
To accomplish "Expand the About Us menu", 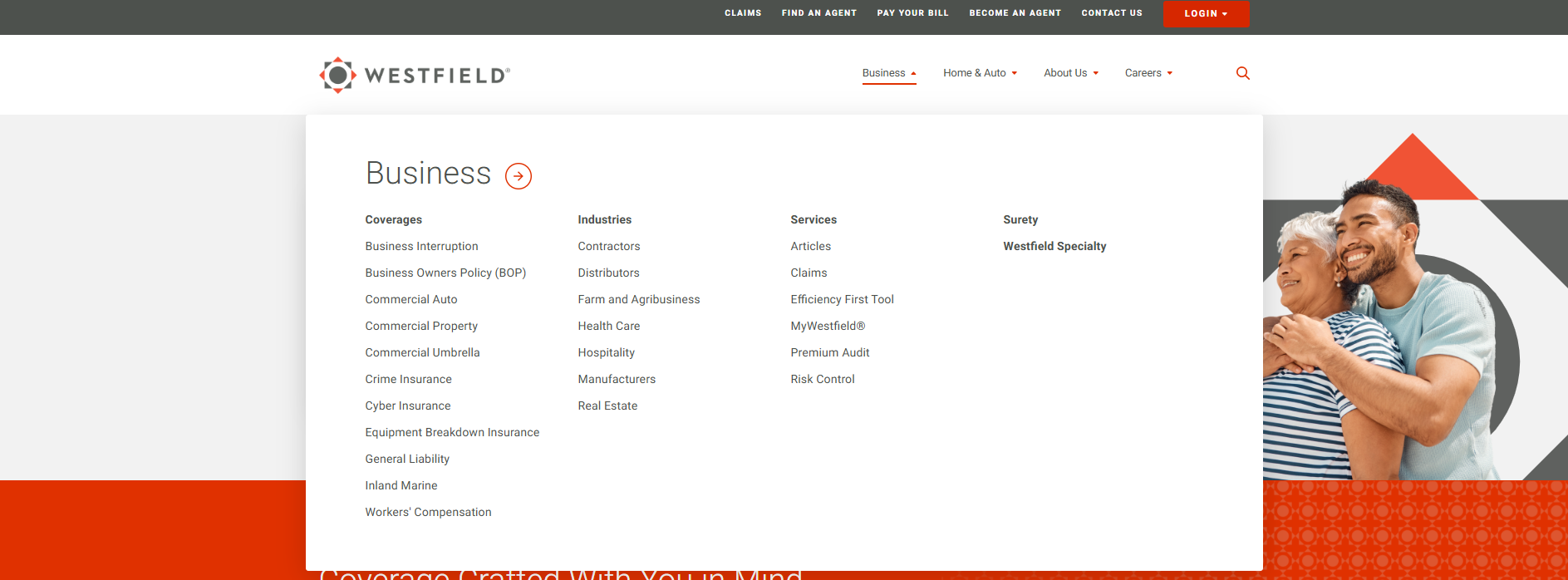I will 1070,73.
